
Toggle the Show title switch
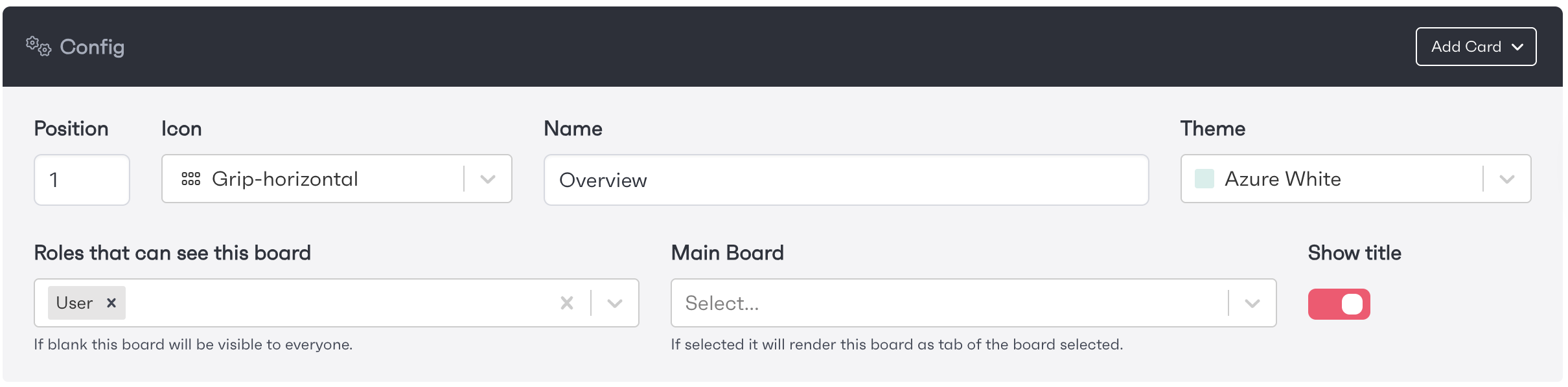tap(1339, 304)
